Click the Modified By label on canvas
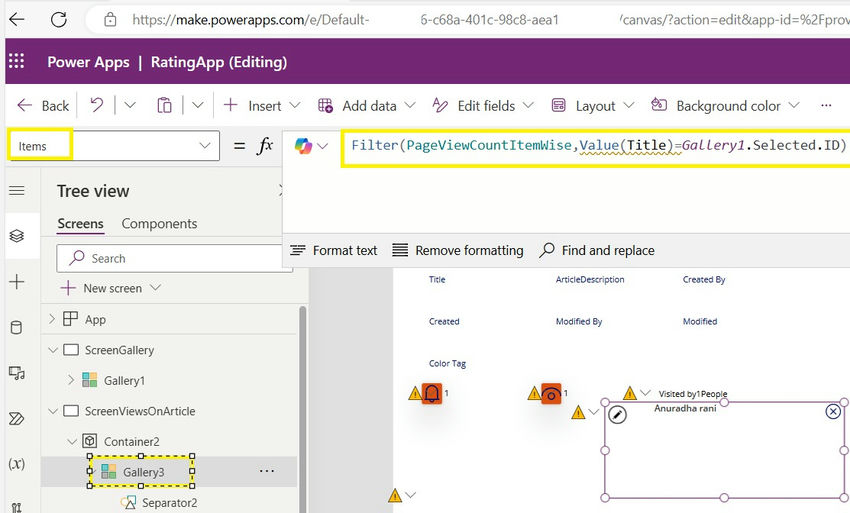The image size is (850, 513). pyautogui.click(x=579, y=322)
